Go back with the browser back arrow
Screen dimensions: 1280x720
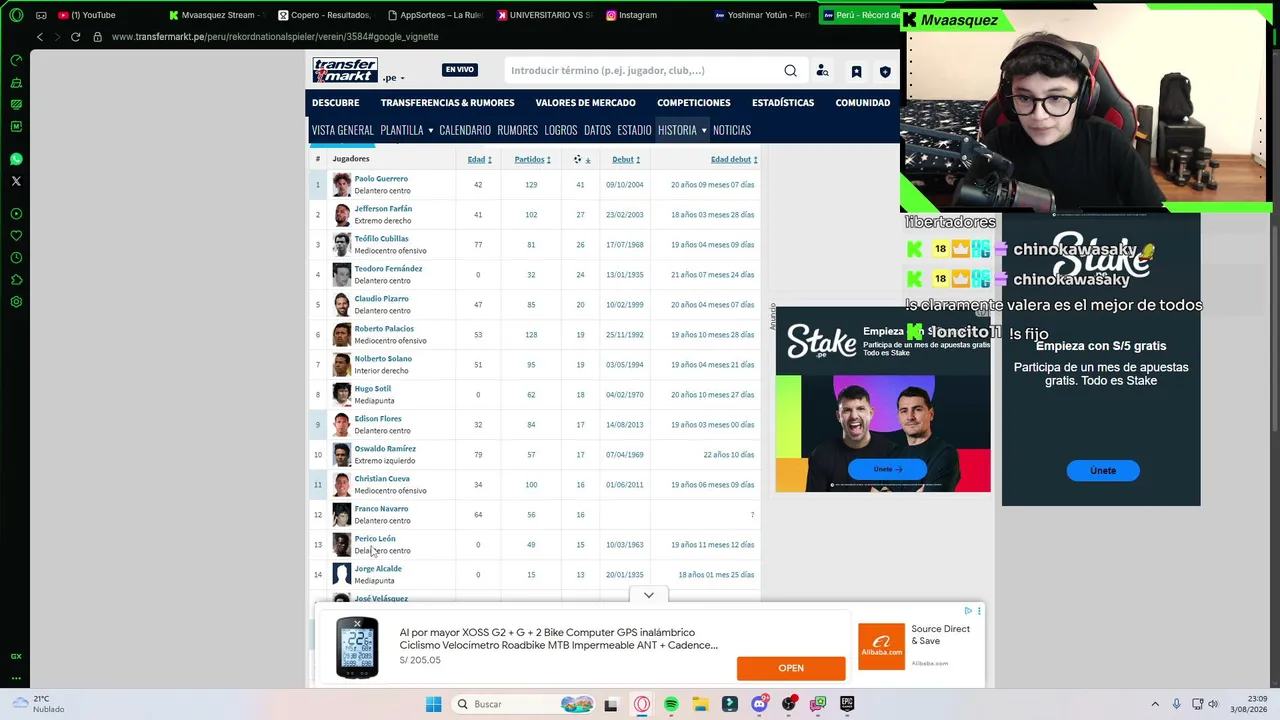pyautogui.click(x=40, y=37)
